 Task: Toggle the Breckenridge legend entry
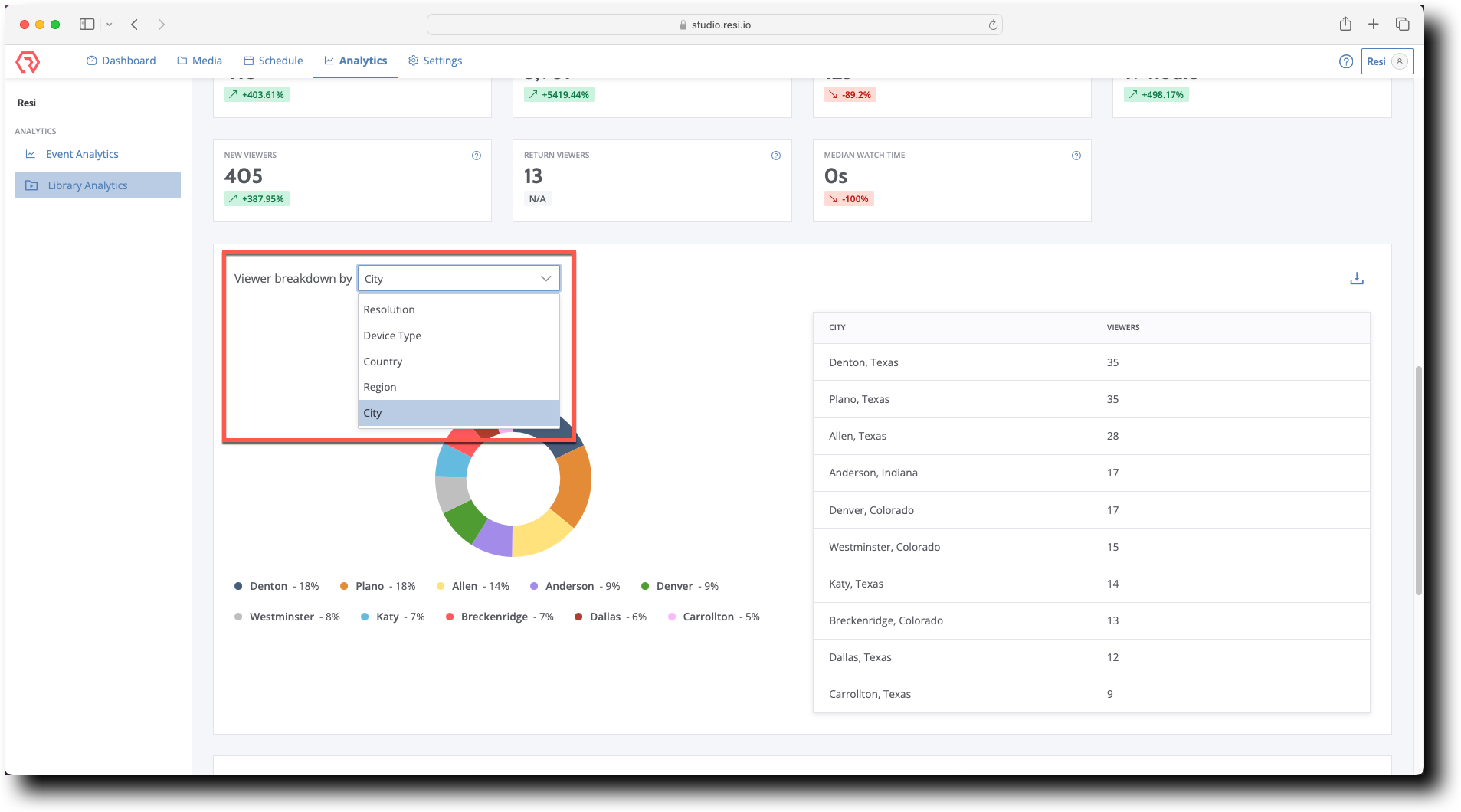[498, 617]
